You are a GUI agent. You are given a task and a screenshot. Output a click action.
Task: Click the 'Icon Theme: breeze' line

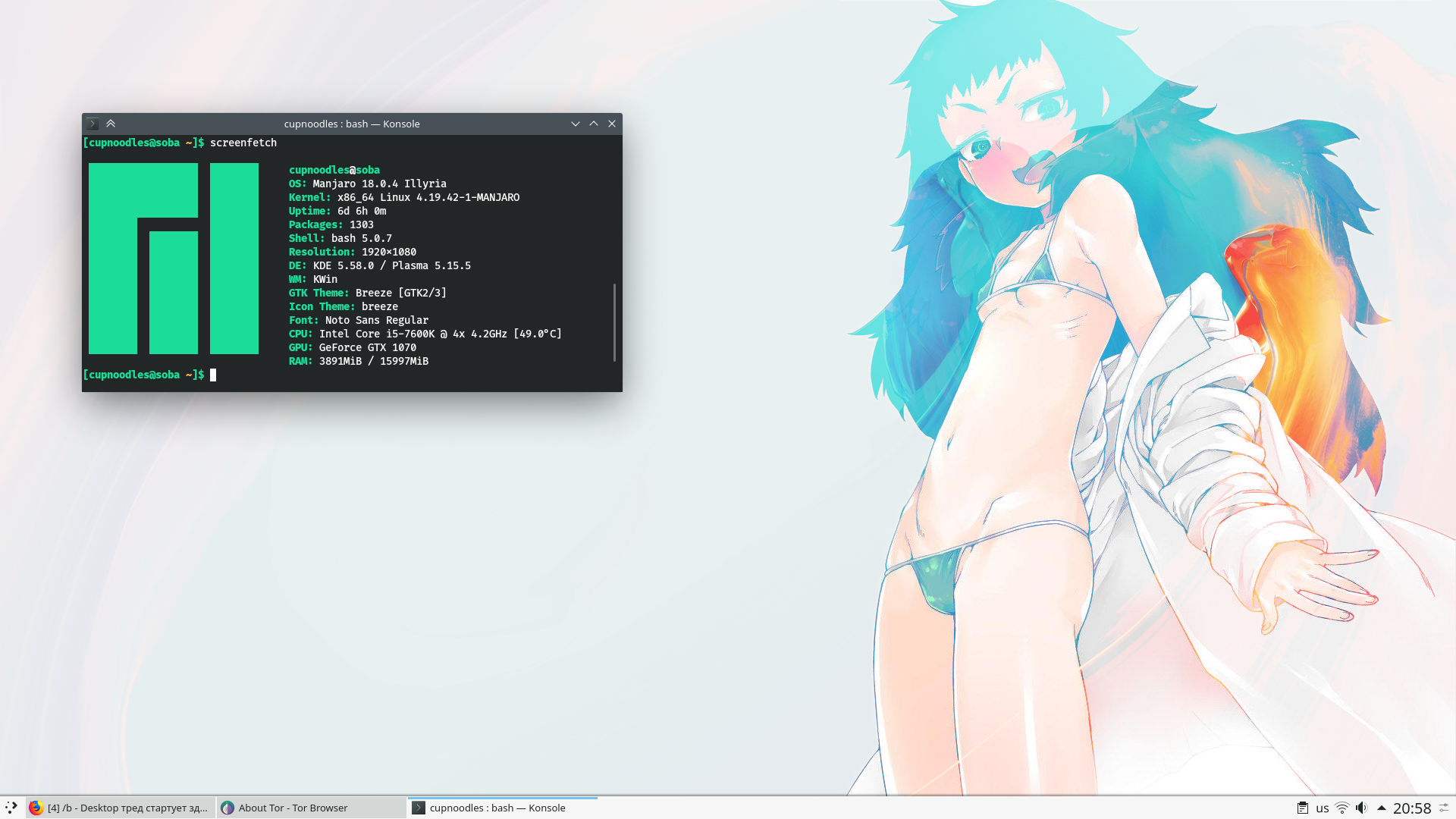click(x=344, y=306)
